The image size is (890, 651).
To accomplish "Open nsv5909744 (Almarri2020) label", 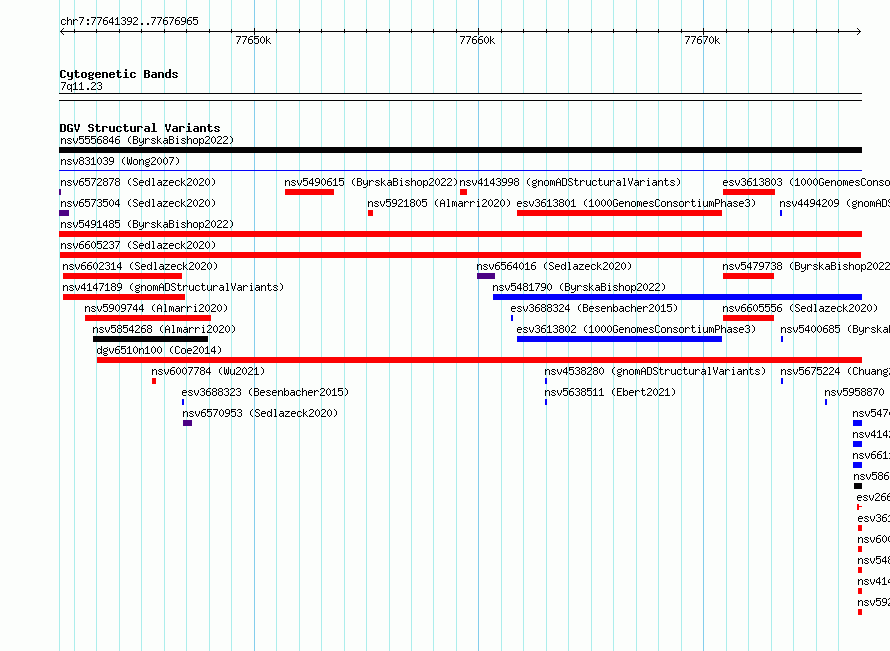I will pyautogui.click(x=156, y=308).
